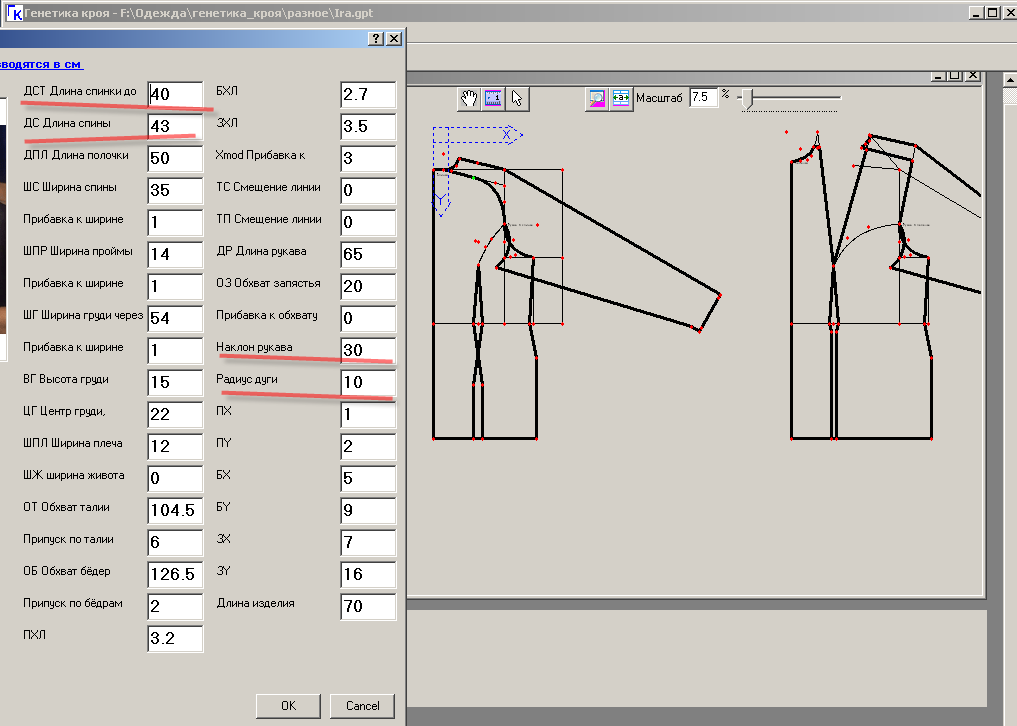Screen dimensions: 1017x726
Task: Click the magnifier zoom icon
Action: pyautogui.click(x=597, y=98)
